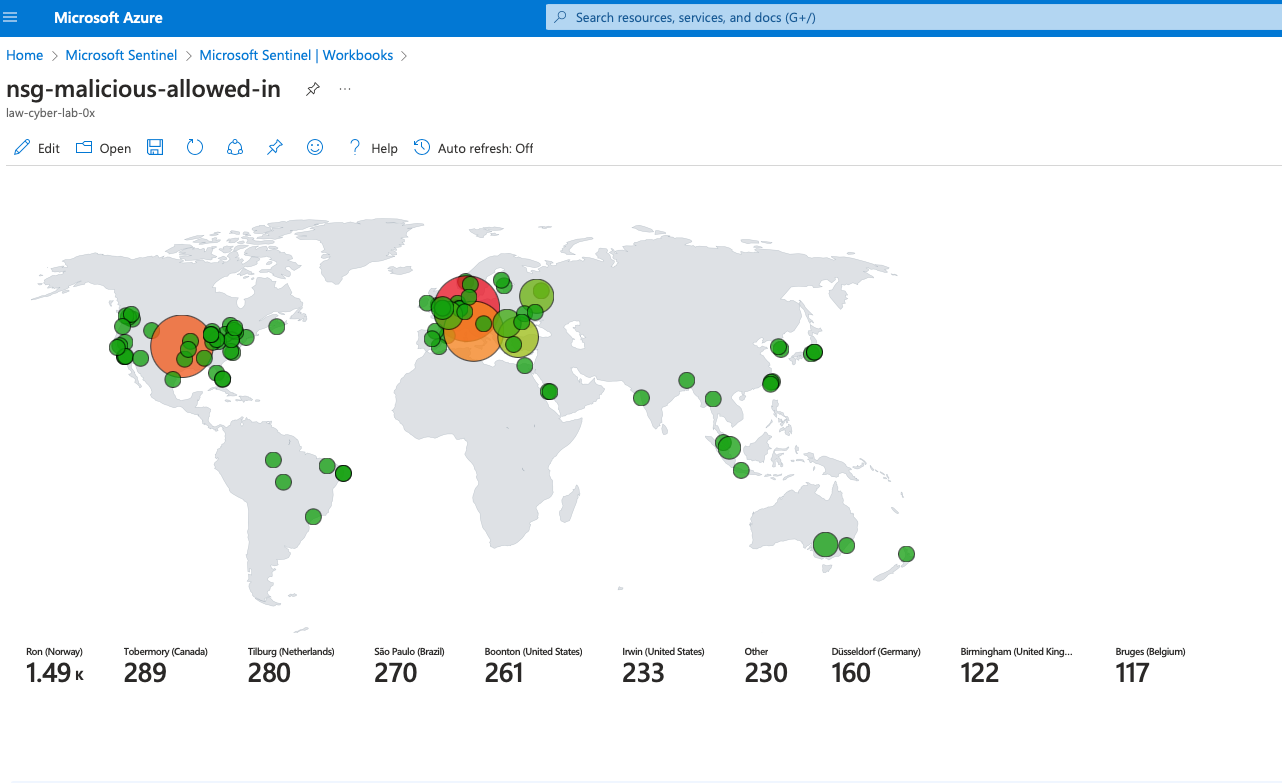Click the toolbar pin icon

275,148
